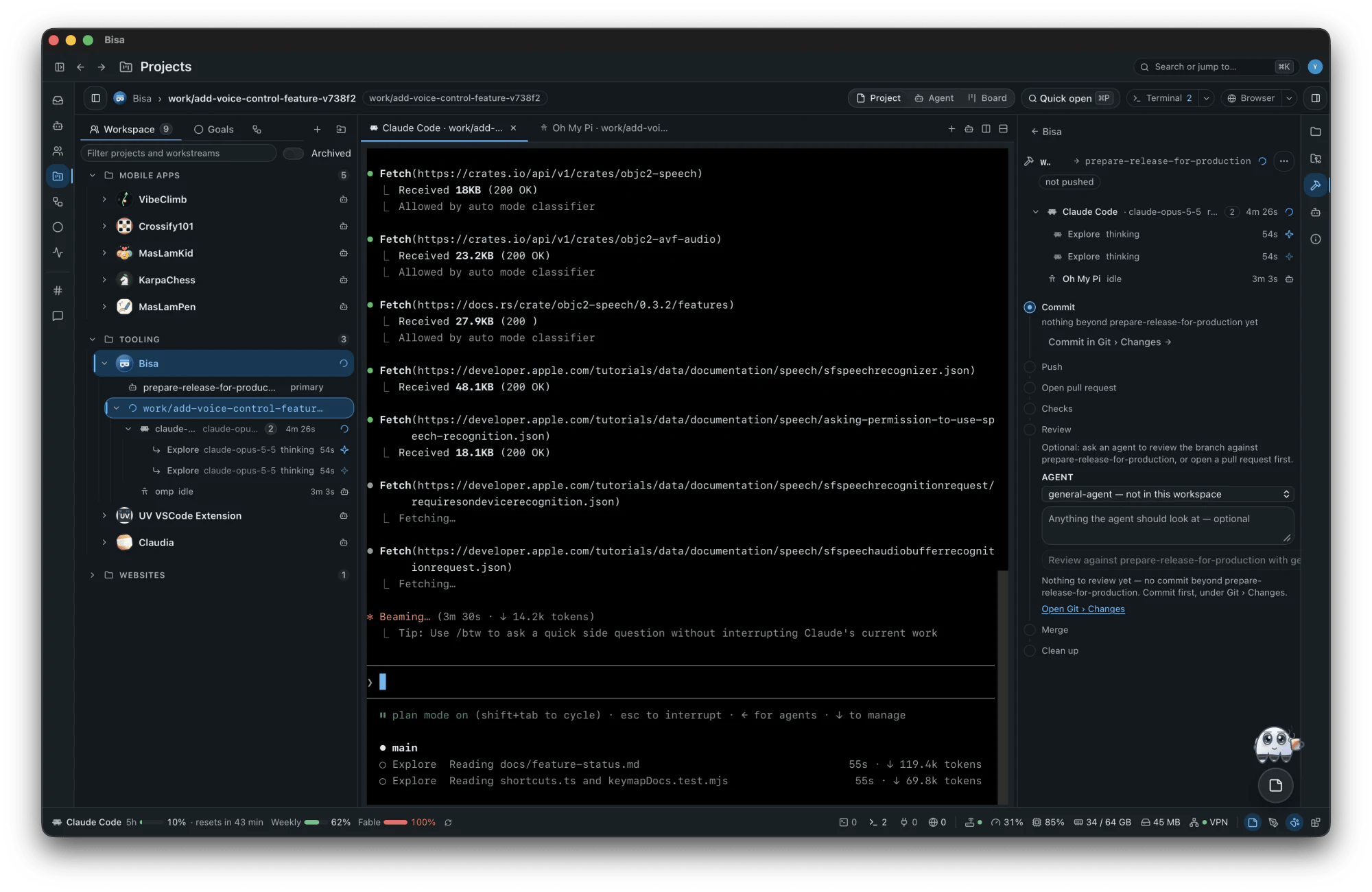Click new tab plus in terminal pane
This screenshot has height=892, width=1372.
(951, 128)
